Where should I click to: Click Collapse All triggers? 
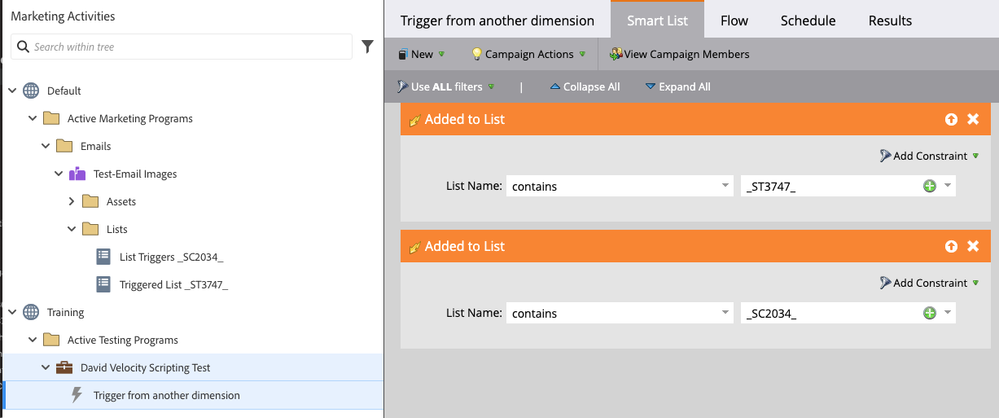coord(584,87)
